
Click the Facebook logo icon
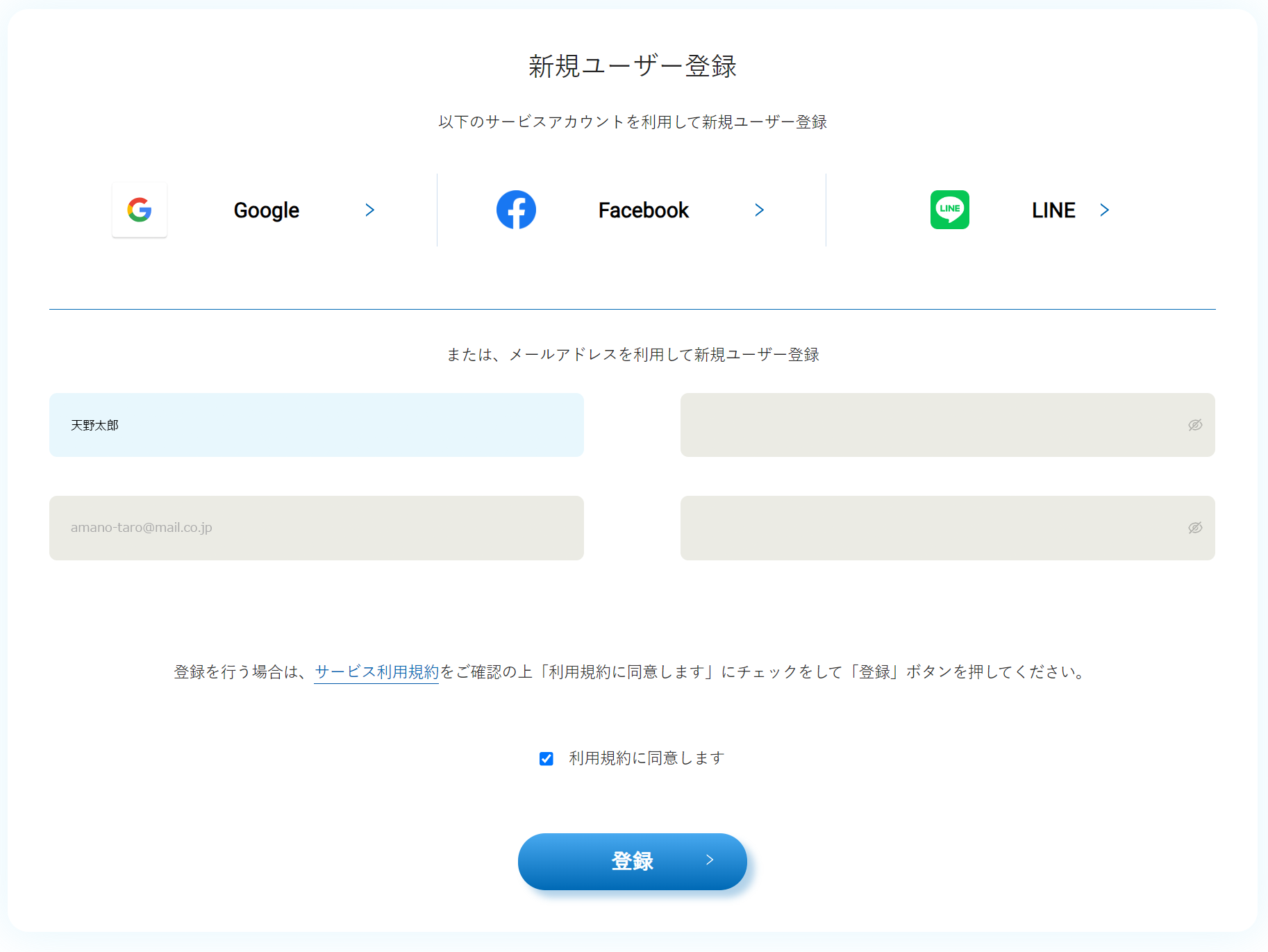tap(516, 210)
